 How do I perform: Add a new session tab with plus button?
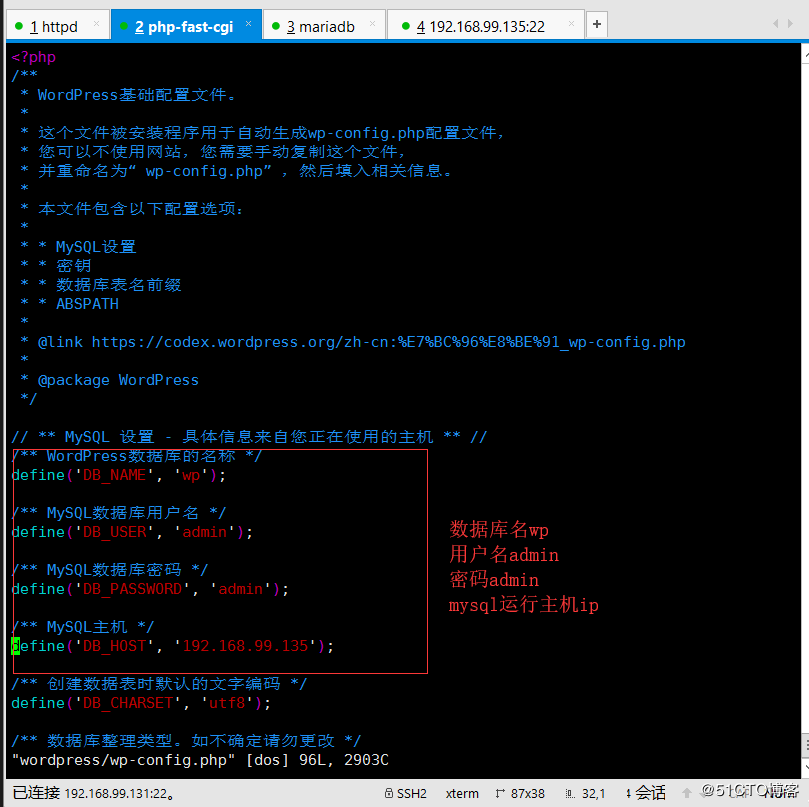596,24
